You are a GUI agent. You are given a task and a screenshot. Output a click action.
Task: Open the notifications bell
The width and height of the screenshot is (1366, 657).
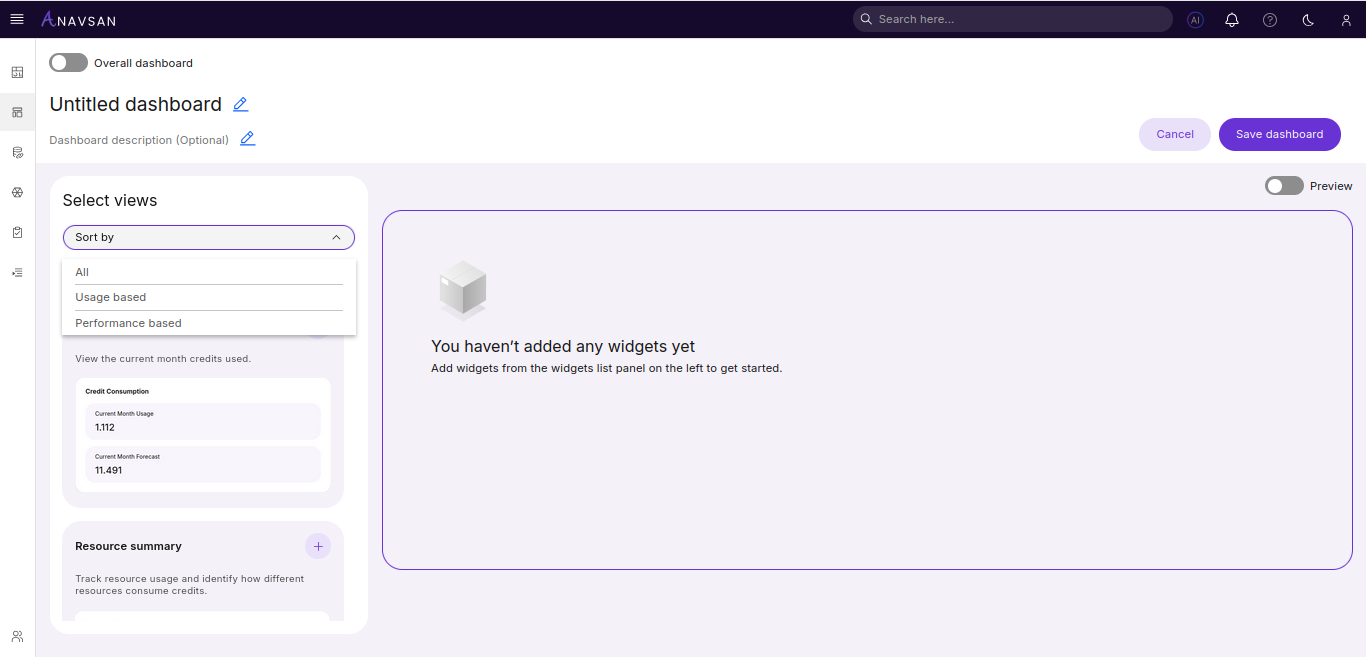[x=1232, y=19]
